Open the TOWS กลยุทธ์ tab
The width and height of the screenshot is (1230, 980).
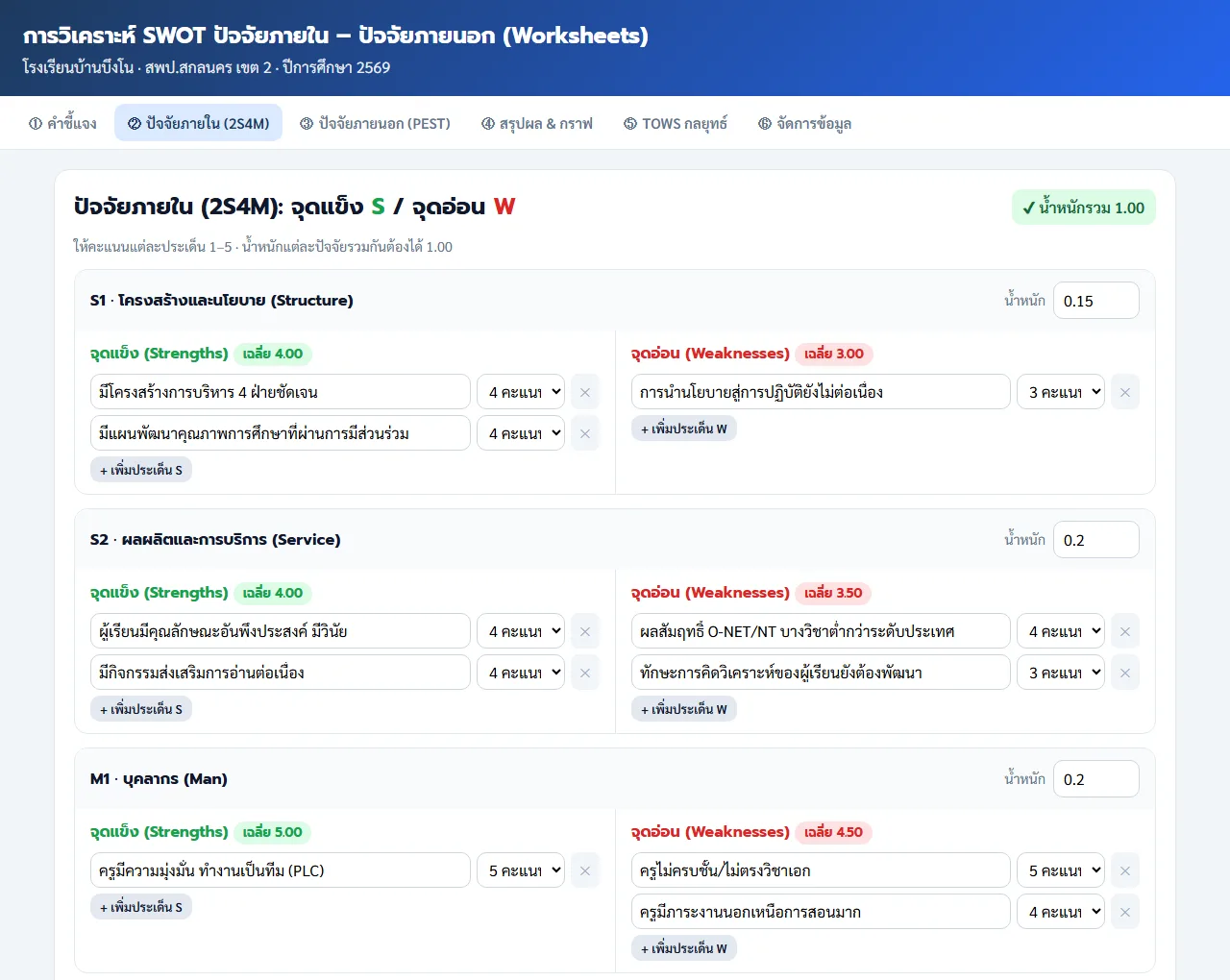point(676,123)
